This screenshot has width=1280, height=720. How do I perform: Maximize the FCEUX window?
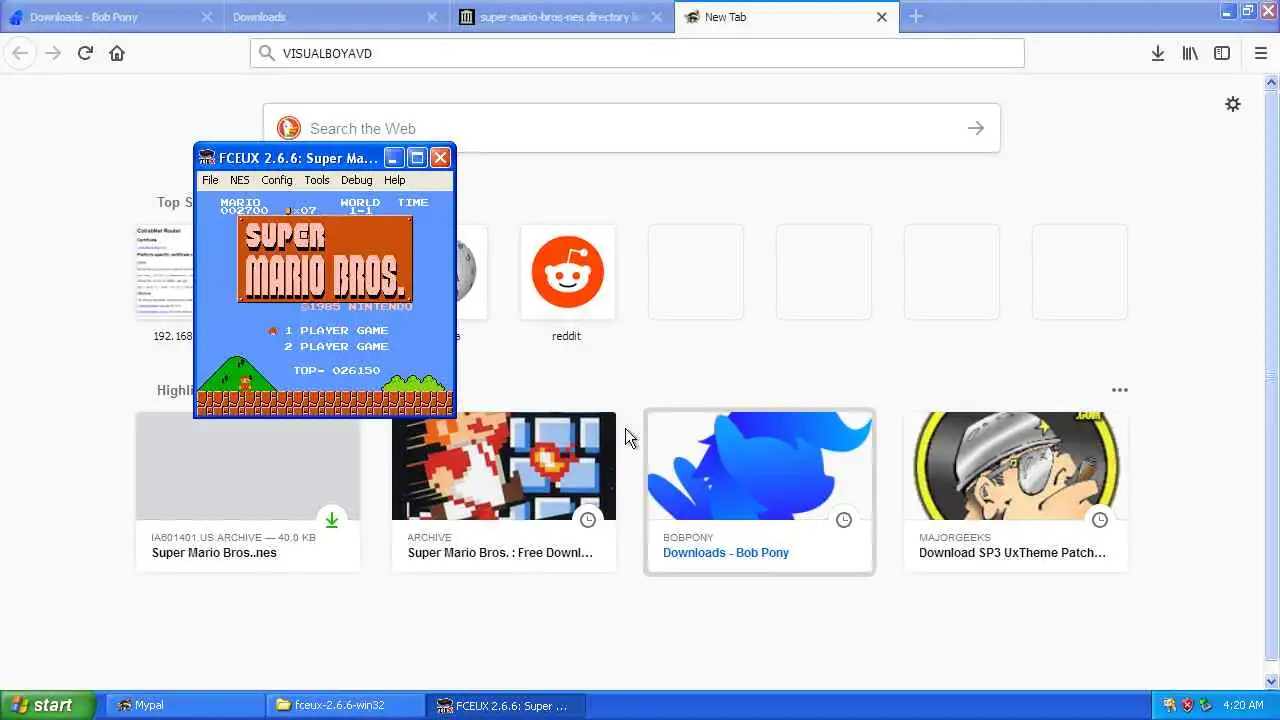tap(417, 158)
